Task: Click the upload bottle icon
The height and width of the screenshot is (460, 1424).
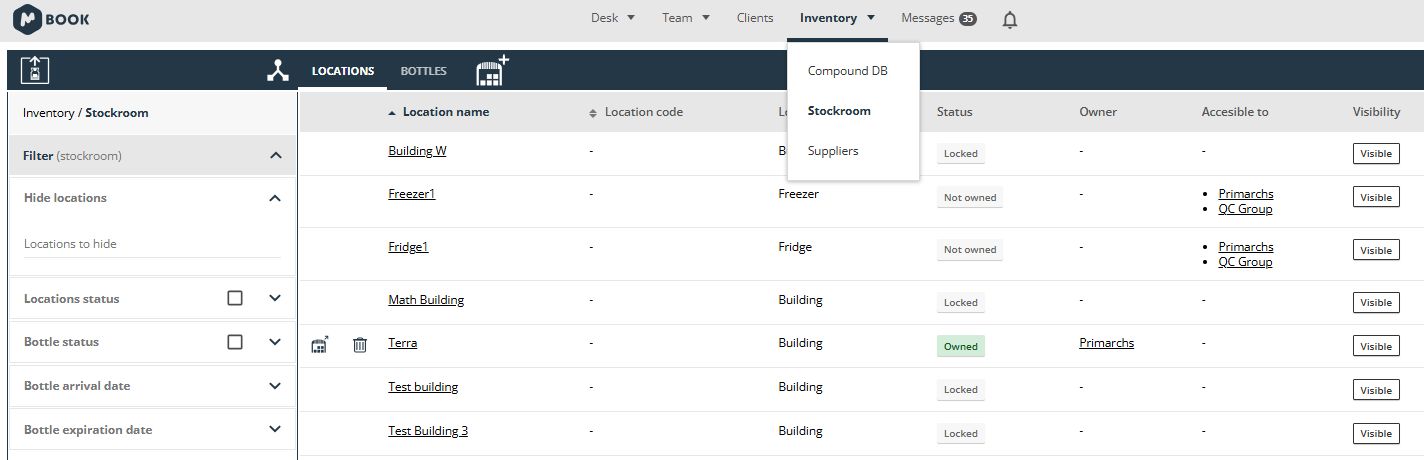Action: pos(35,70)
